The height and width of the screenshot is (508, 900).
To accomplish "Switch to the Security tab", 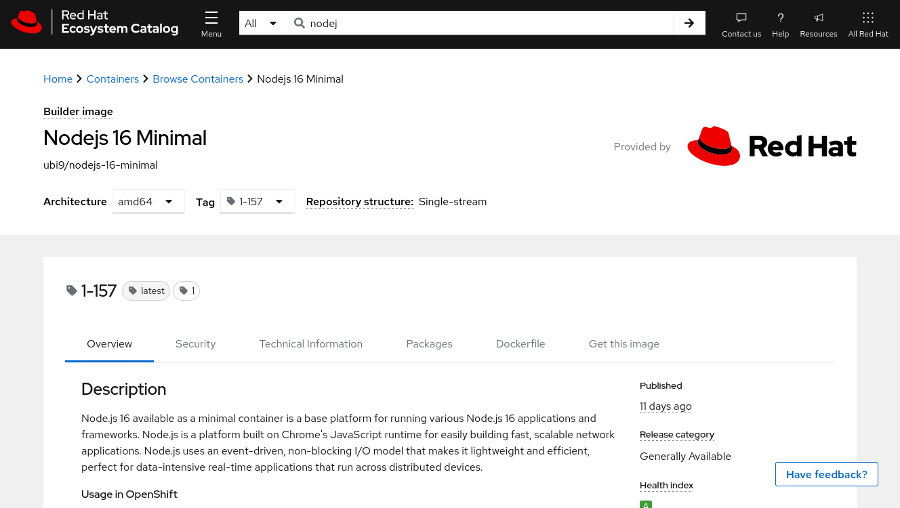I will 195,344.
